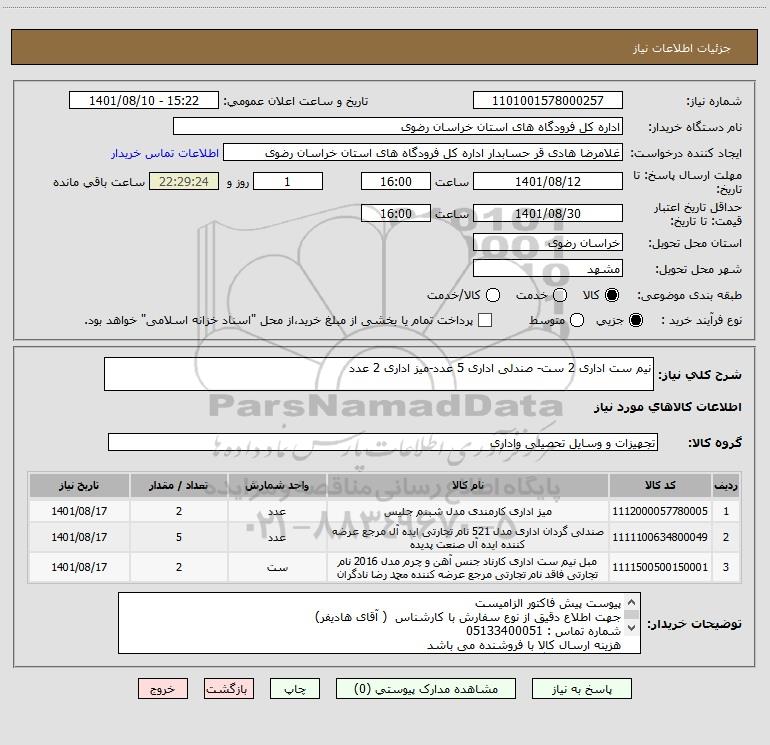Viewport: 770px width, 745px height.
Task: Click the واحد شمارش column header
Action: click(277, 486)
